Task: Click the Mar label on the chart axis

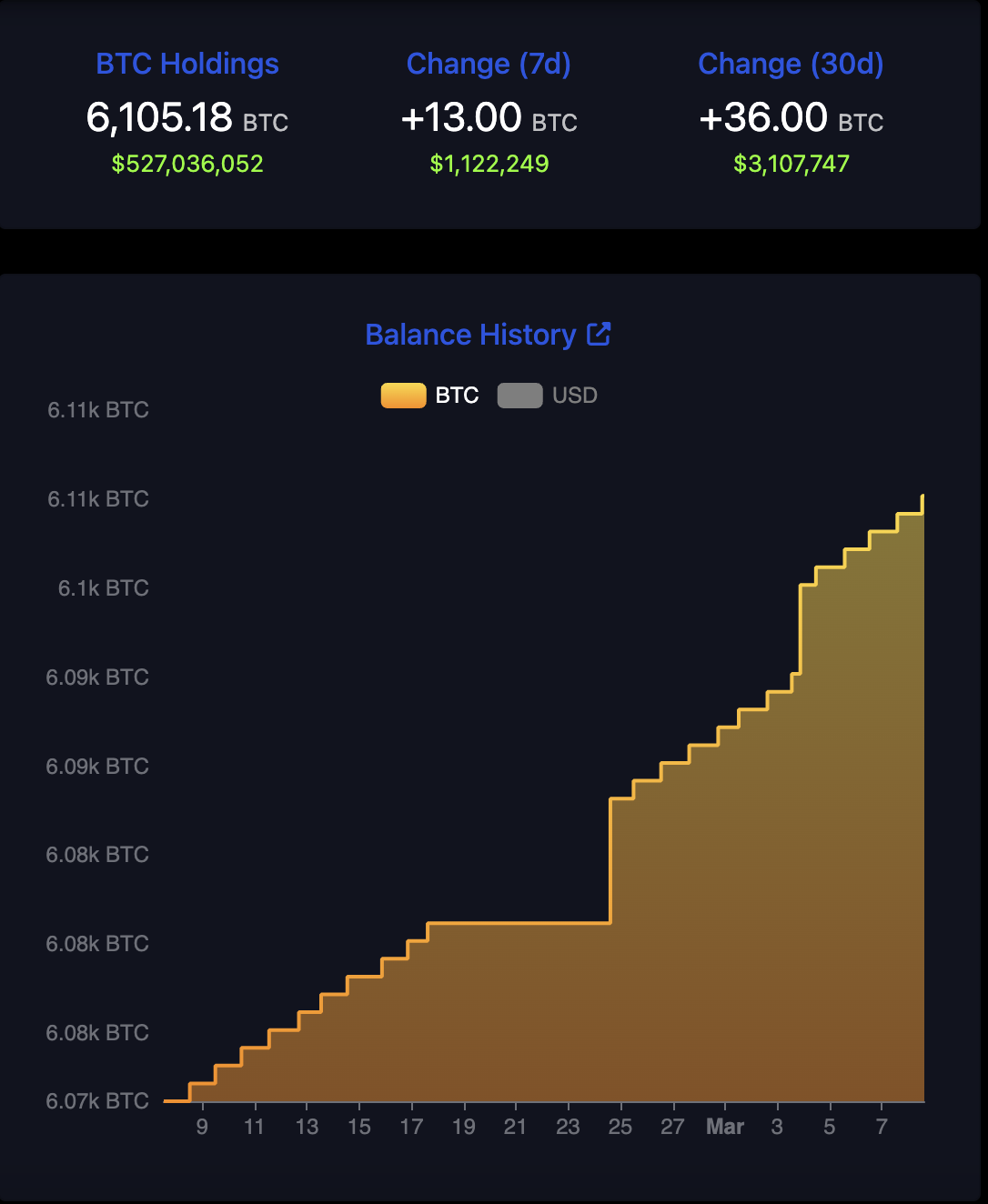Action: click(725, 1126)
